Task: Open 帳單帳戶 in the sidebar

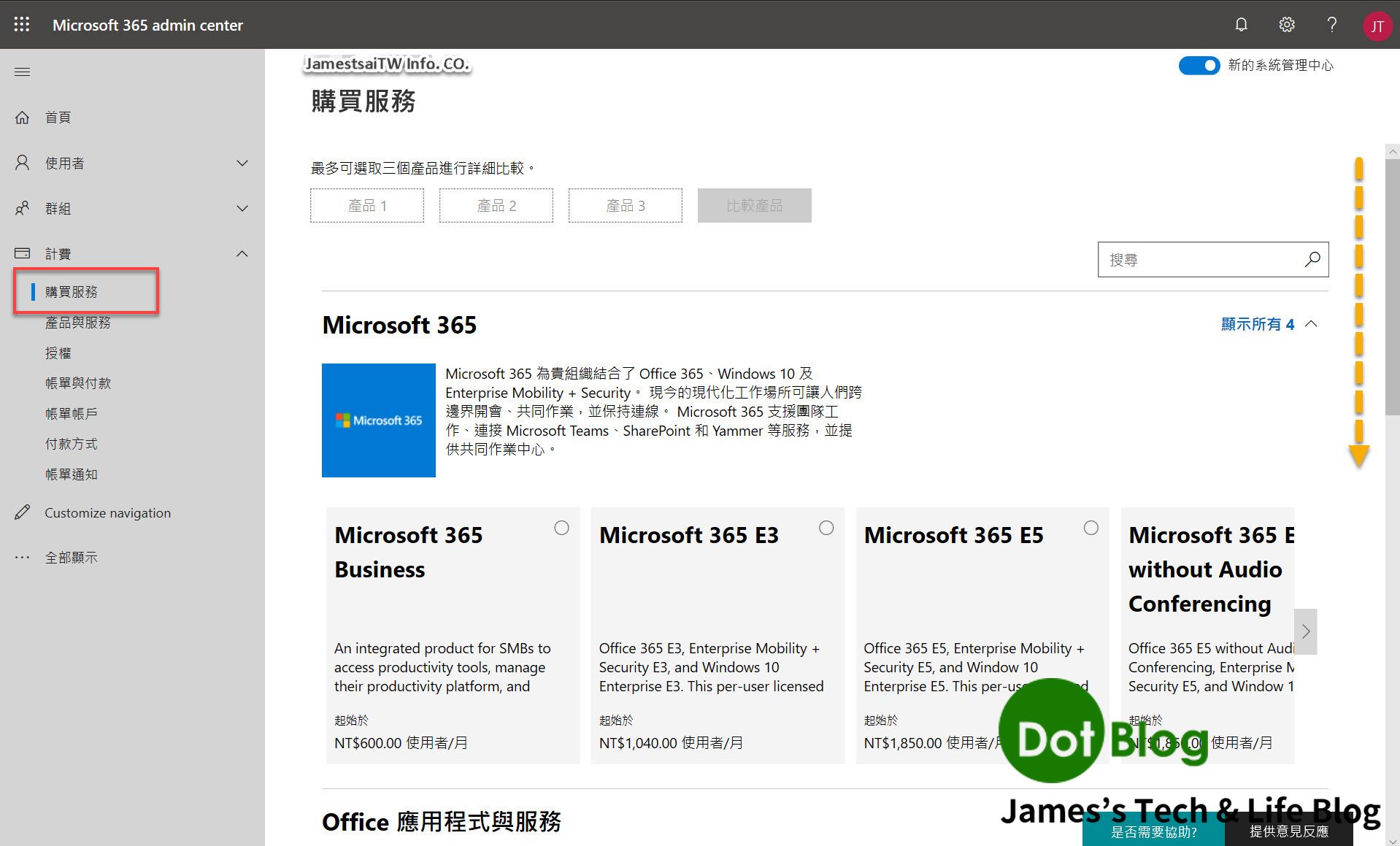Action: pos(71,414)
